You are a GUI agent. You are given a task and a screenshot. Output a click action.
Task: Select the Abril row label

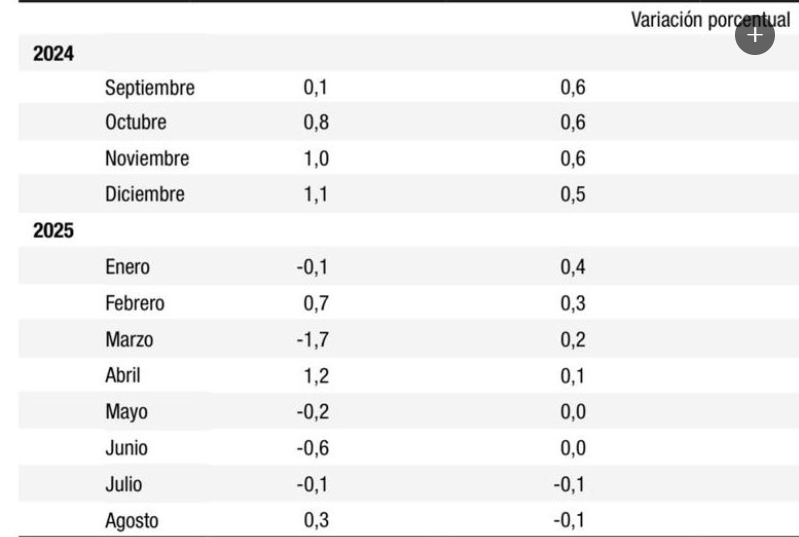[125, 376]
